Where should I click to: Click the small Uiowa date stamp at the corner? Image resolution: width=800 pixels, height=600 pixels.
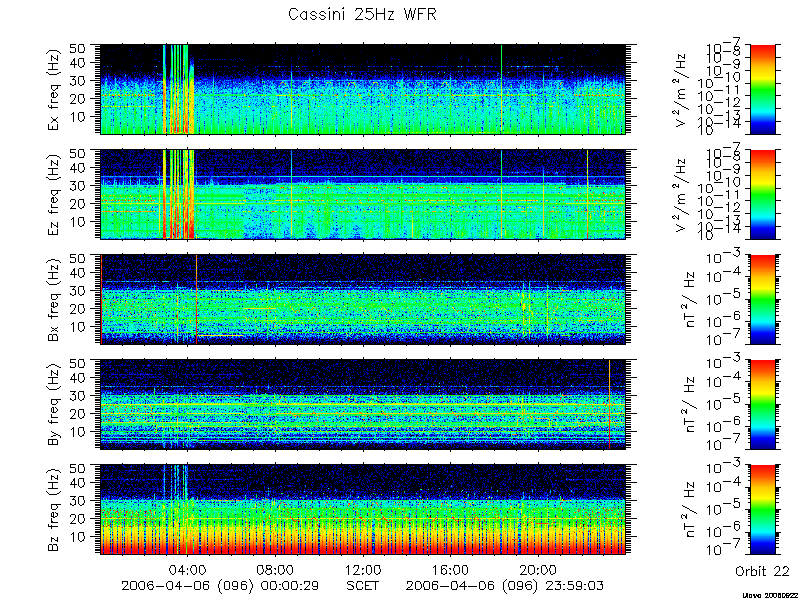pyautogui.click(x=771, y=595)
